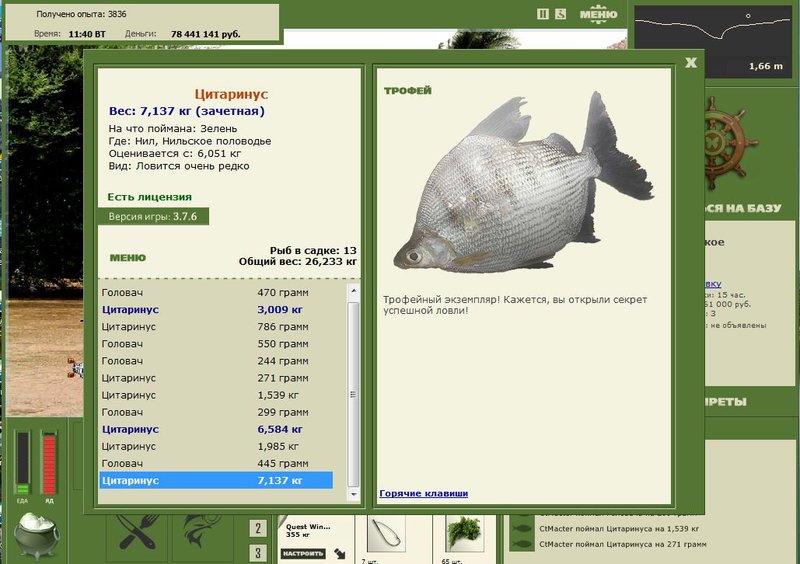Click the Вид: Ловится очень редко line
Viewport: 800px width, 564px height.
click(x=179, y=166)
